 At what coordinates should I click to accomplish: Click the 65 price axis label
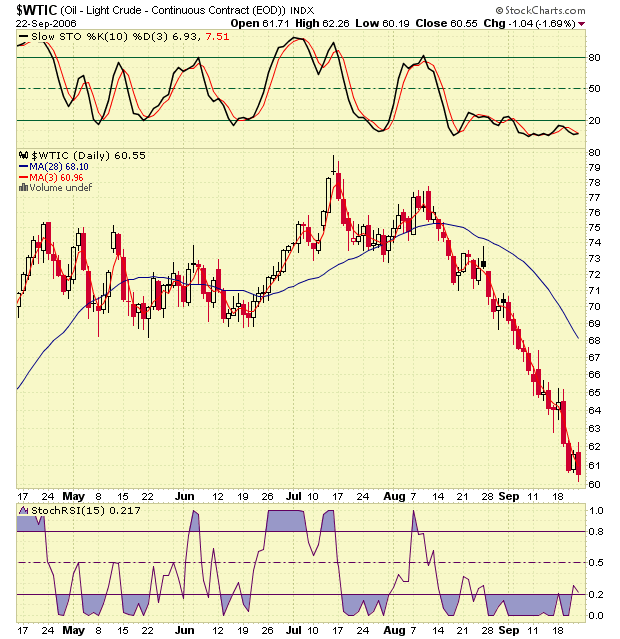pyautogui.click(x=594, y=392)
